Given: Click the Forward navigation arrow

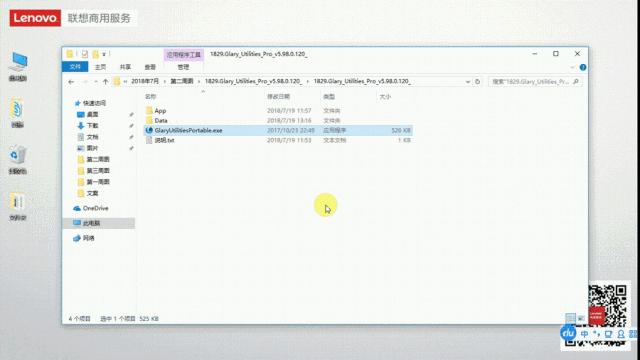Looking at the screenshot, I should click(85, 82).
